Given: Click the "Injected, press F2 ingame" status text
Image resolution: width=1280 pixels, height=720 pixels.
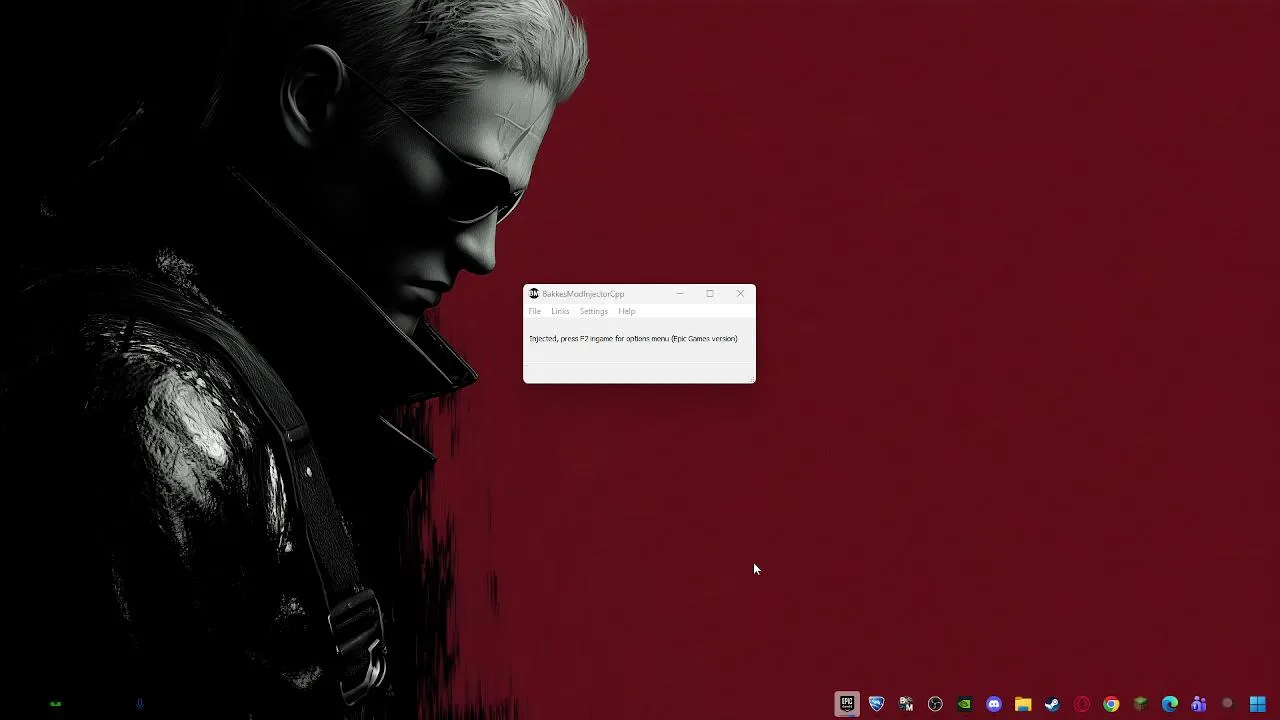Looking at the screenshot, I should click(633, 339).
